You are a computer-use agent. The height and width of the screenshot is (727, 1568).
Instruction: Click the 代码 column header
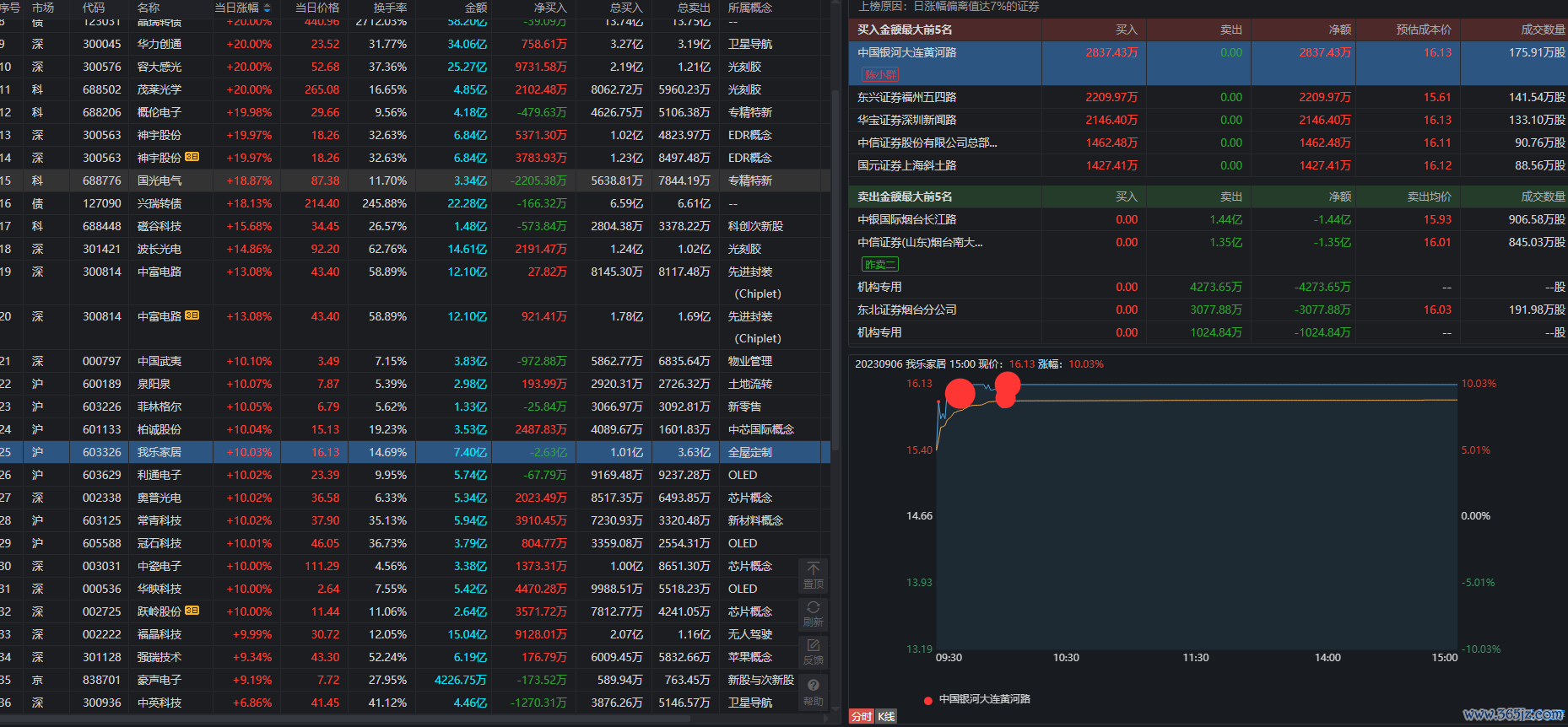point(94,8)
